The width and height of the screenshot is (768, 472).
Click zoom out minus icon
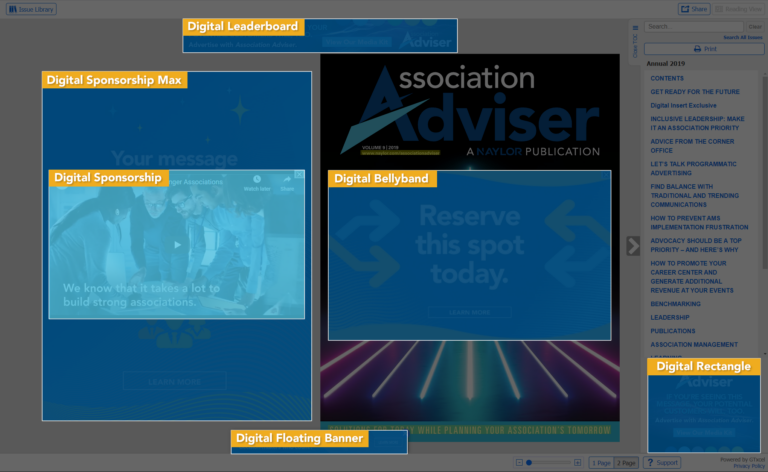[x=519, y=463]
